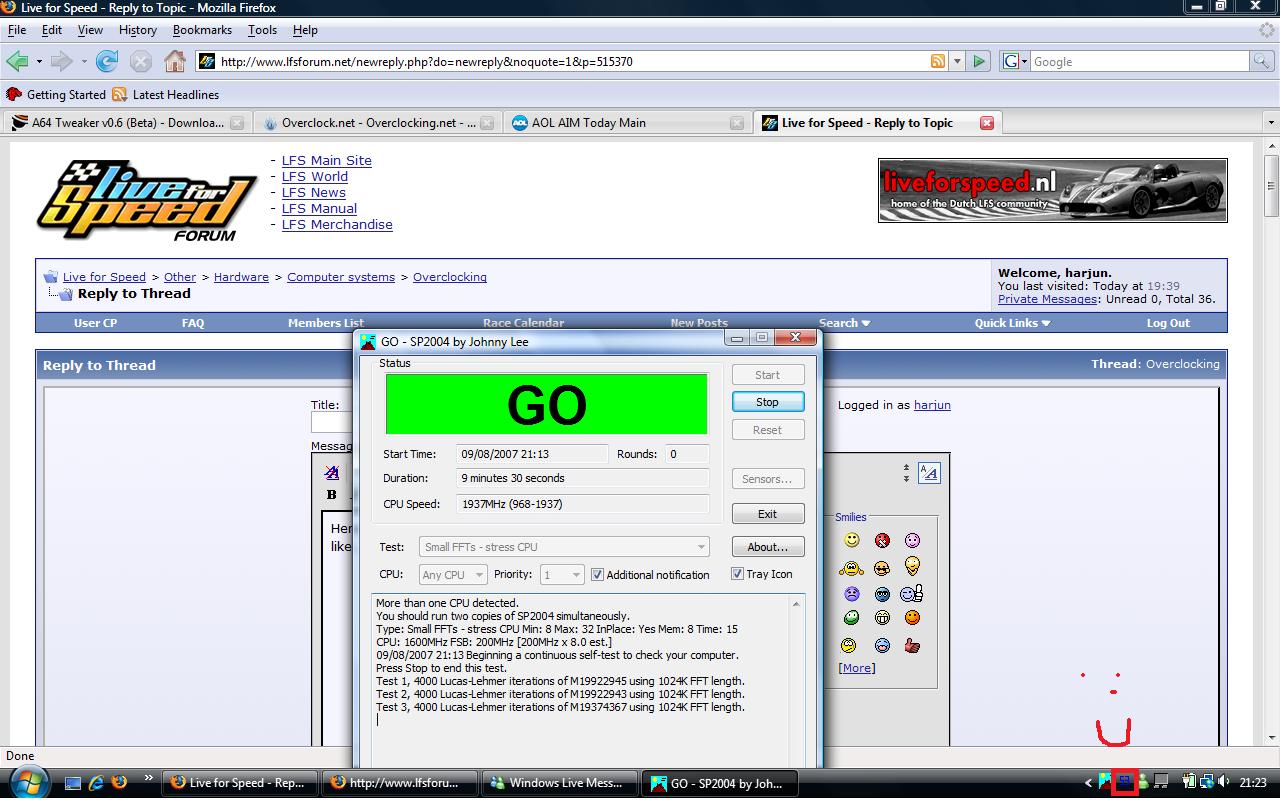
Task: Open the list all tabs dropdown
Action: (1271, 123)
